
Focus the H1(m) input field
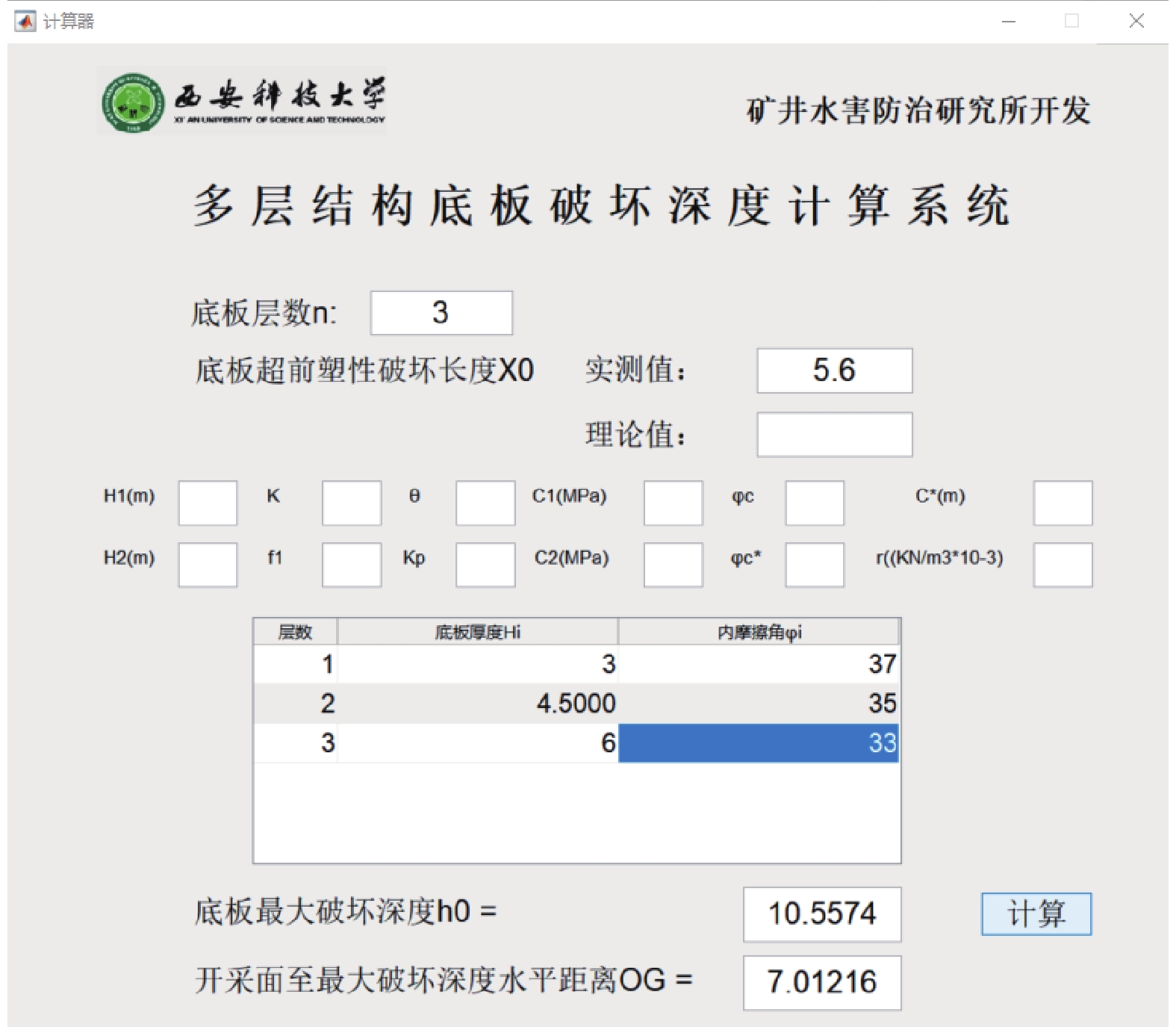coord(208,503)
